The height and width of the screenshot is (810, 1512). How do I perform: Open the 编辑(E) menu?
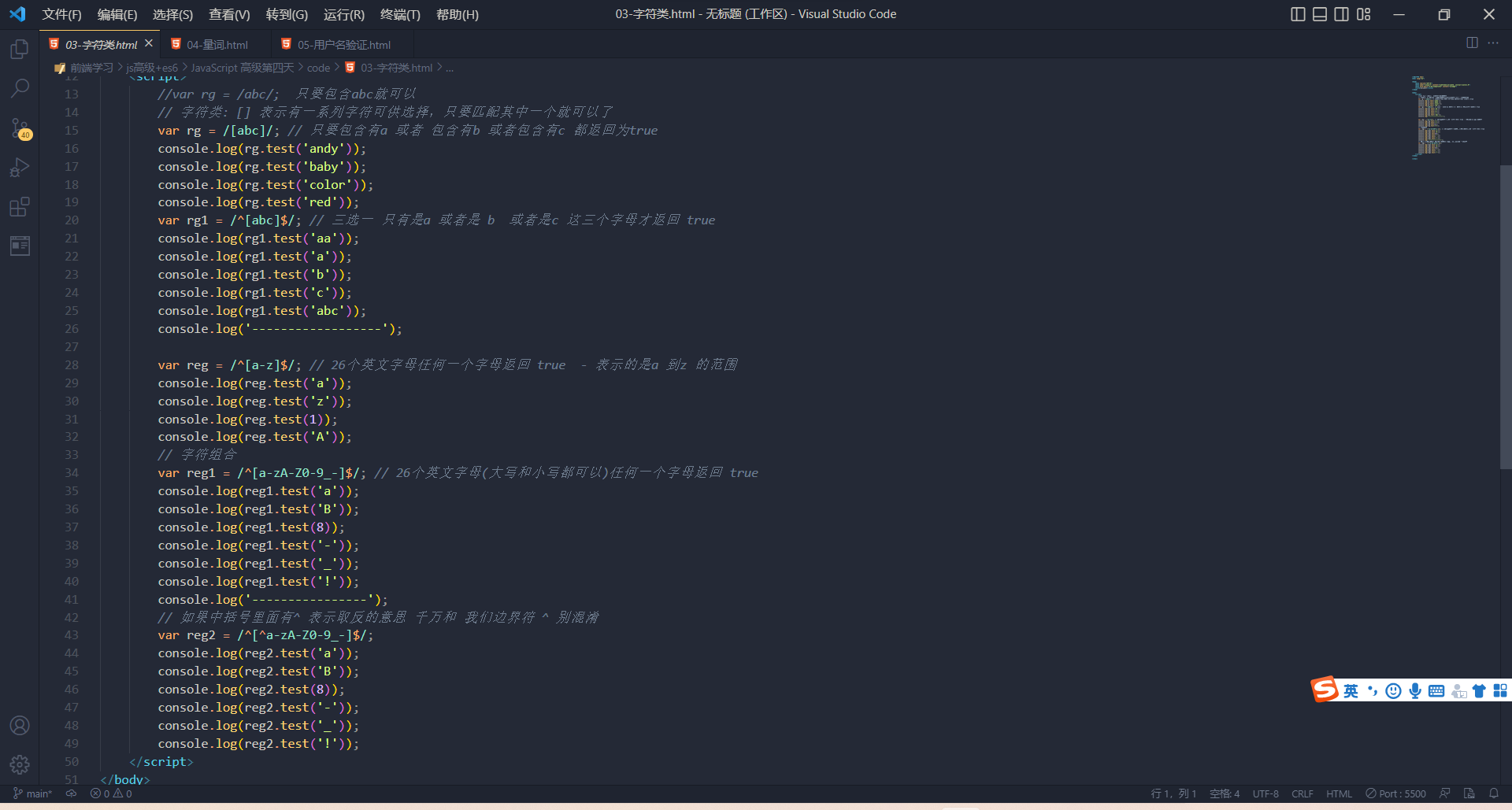tap(117, 14)
